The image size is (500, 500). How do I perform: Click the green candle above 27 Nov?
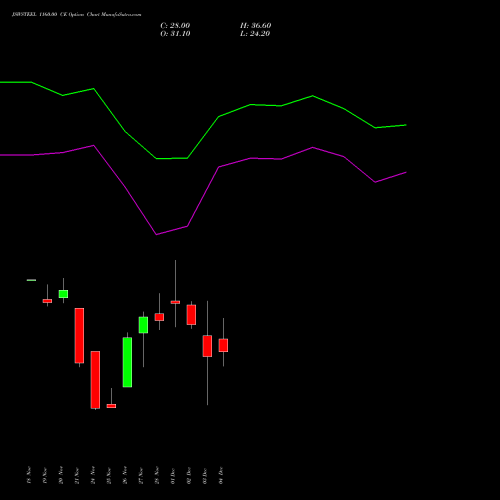click(143, 325)
